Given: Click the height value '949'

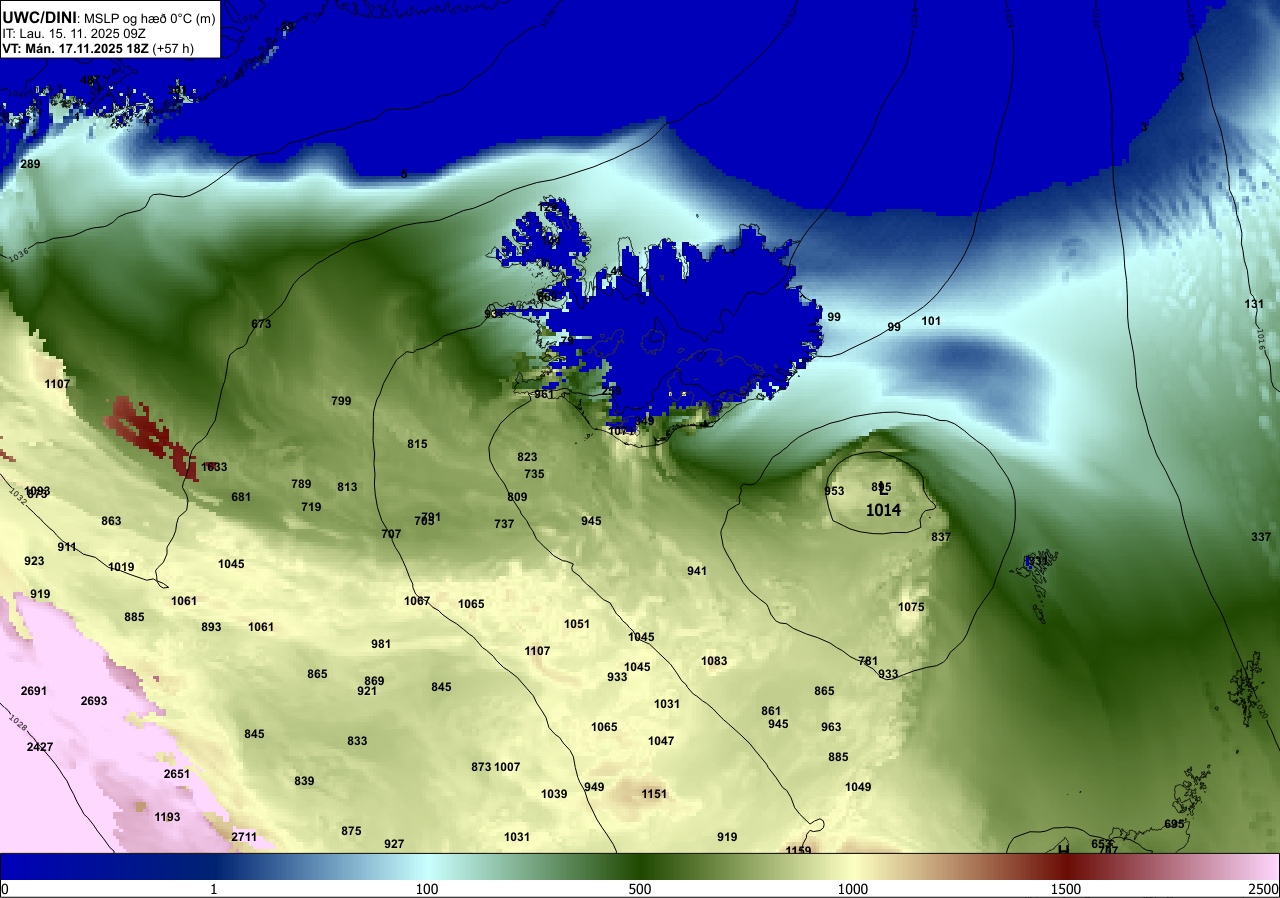Looking at the screenshot, I should tap(594, 787).
